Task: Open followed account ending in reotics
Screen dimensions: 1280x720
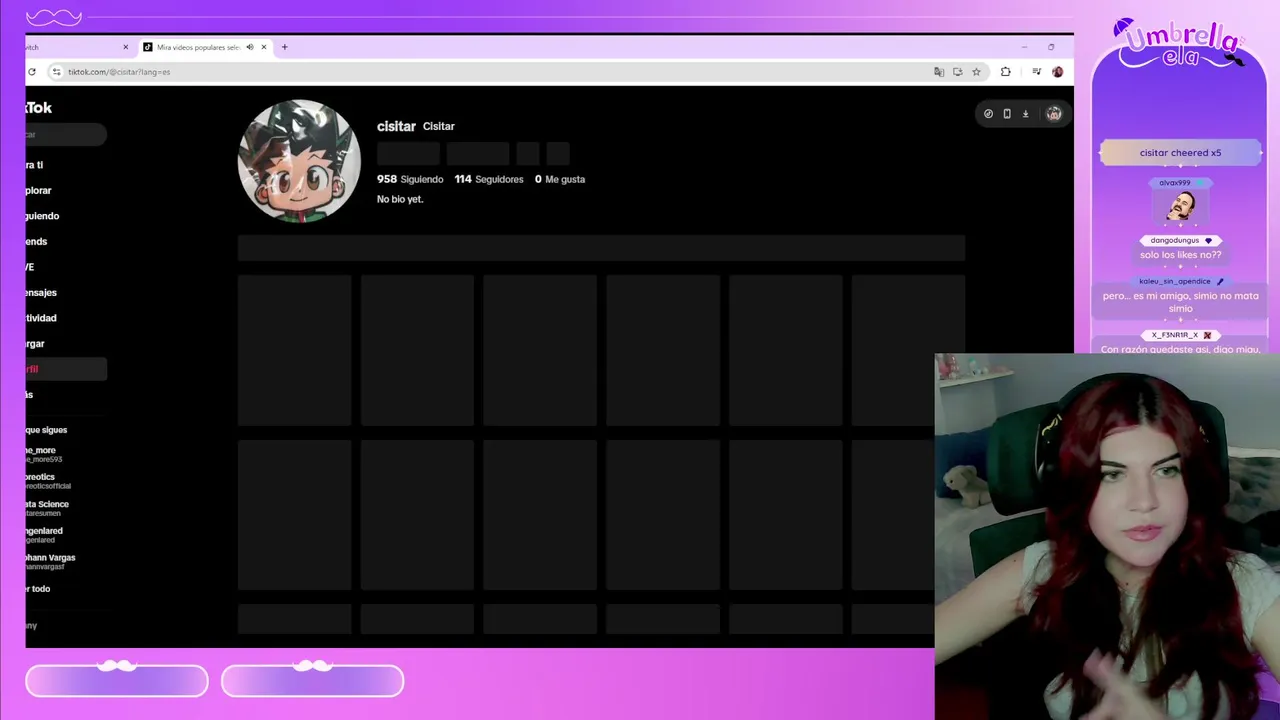Action: click(x=48, y=481)
